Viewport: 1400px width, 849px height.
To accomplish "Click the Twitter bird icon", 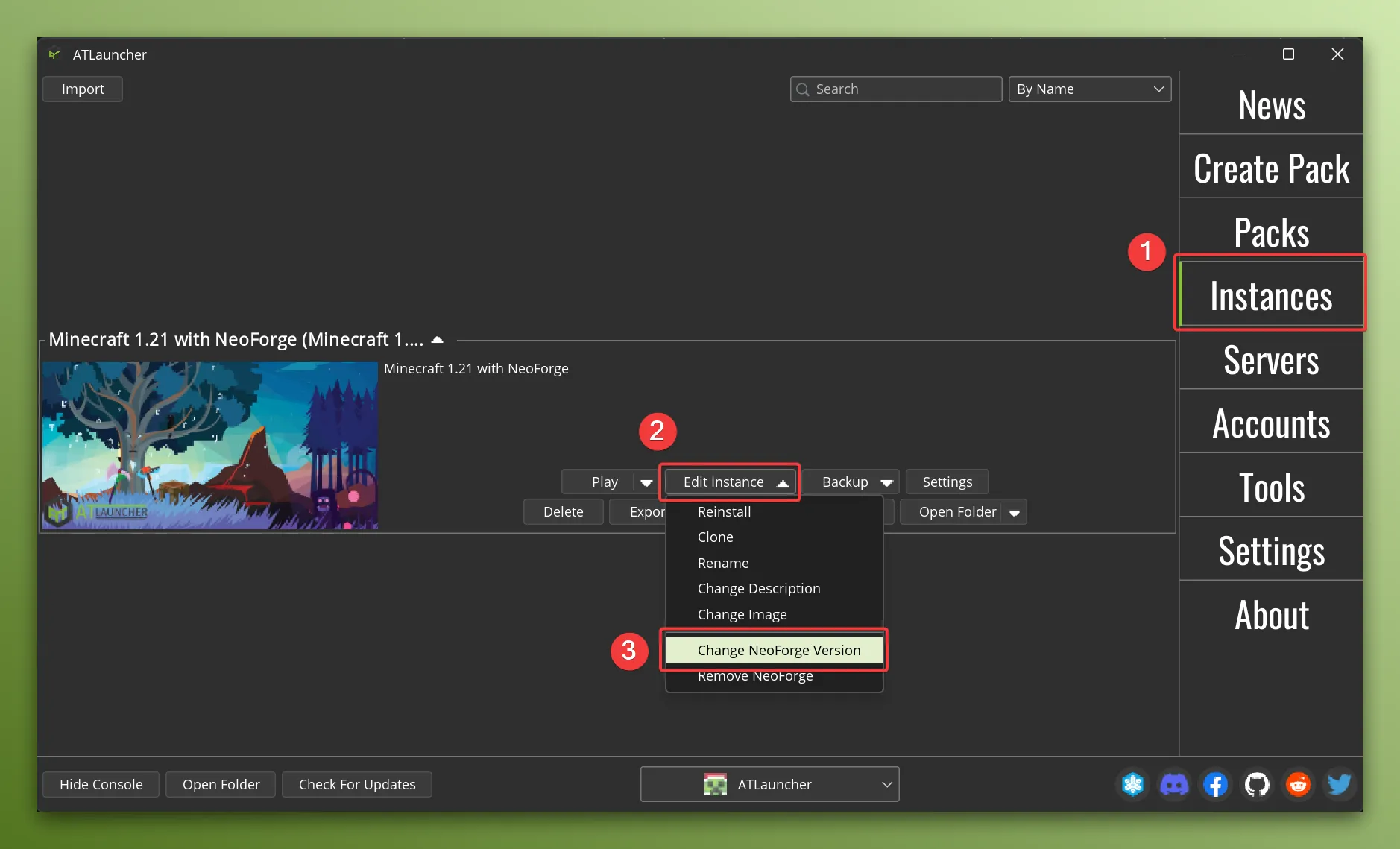I will (1338, 784).
